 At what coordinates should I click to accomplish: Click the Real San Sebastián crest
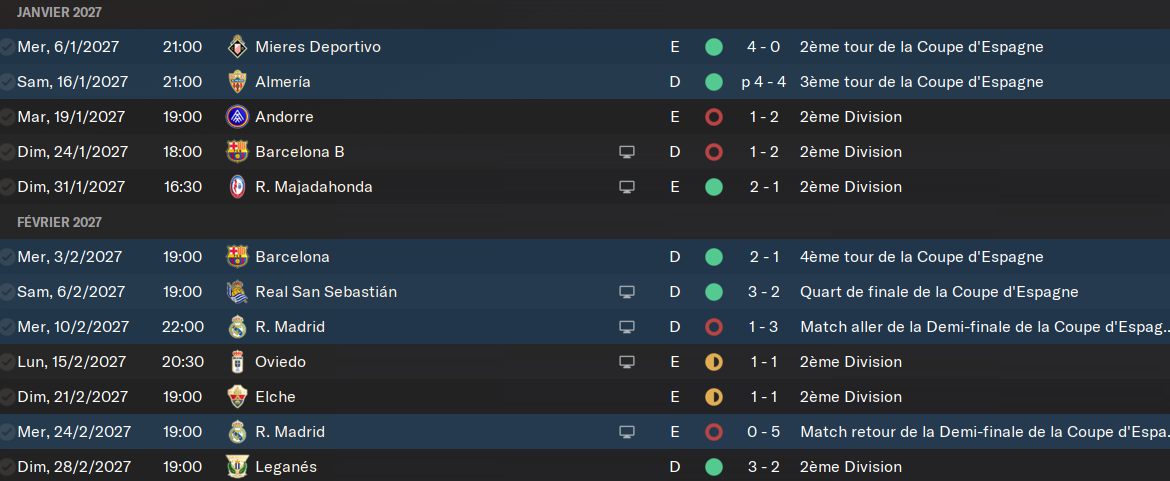(x=237, y=292)
